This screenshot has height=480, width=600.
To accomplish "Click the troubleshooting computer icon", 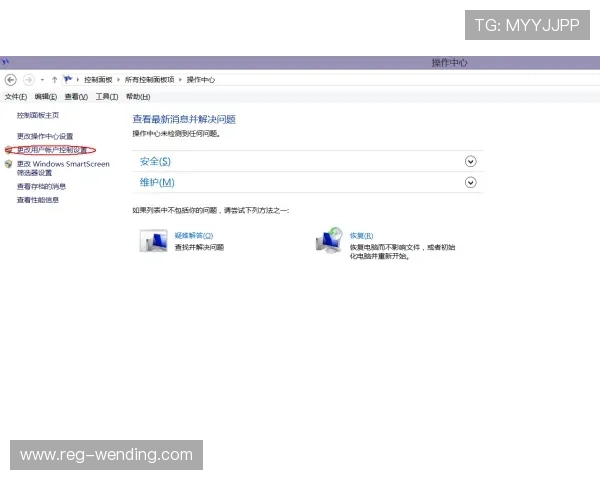I will tap(153, 241).
